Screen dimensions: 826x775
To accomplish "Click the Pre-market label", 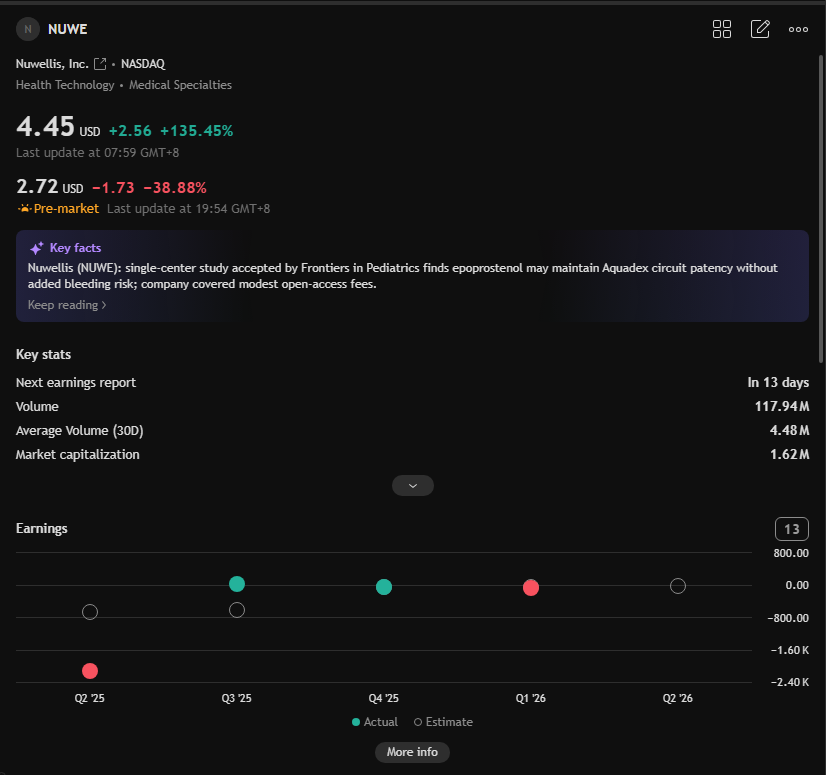I will coord(66,209).
